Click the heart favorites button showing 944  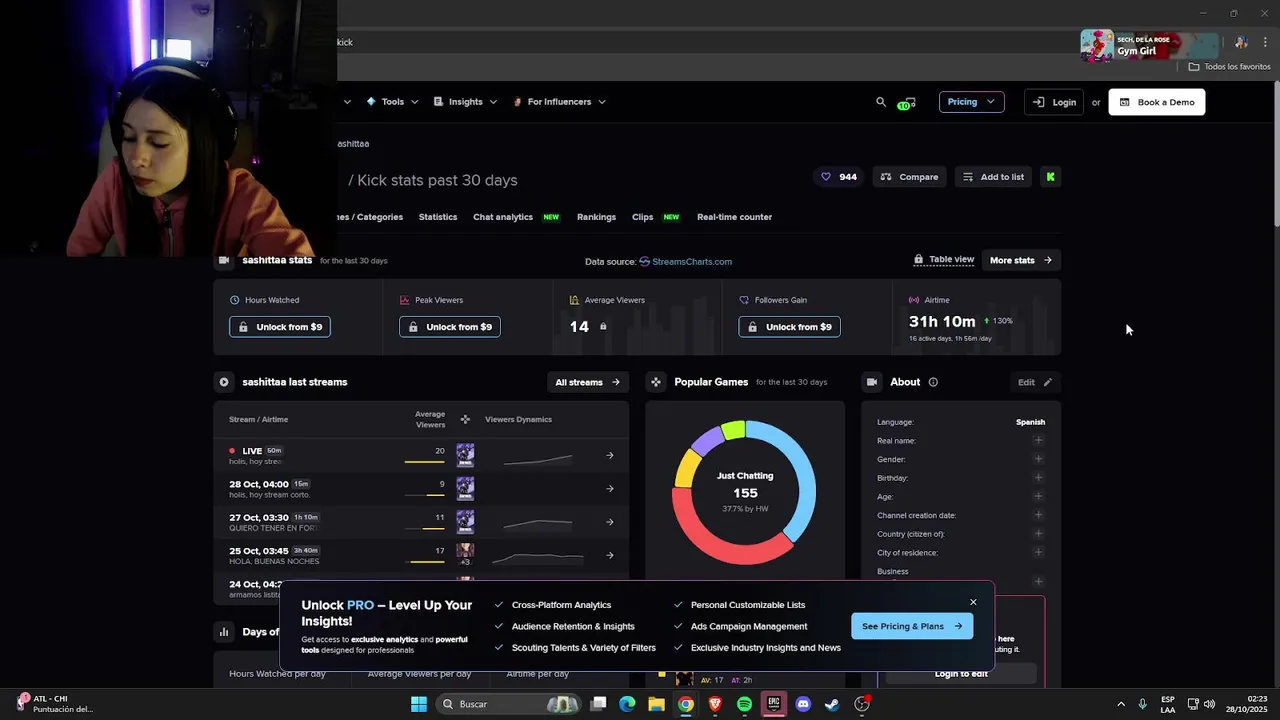[838, 177]
